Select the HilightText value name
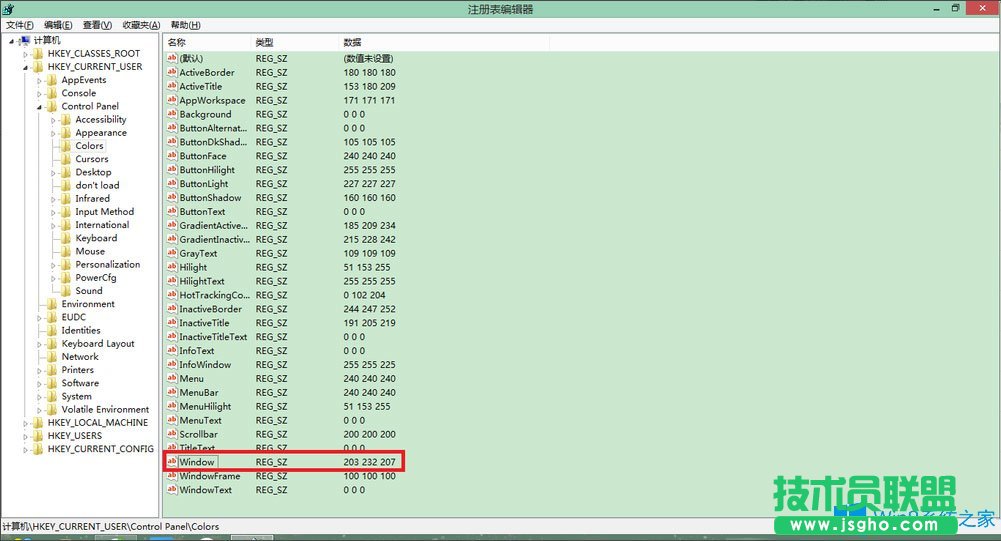The height and width of the screenshot is (541, 1001). [202, 281]
